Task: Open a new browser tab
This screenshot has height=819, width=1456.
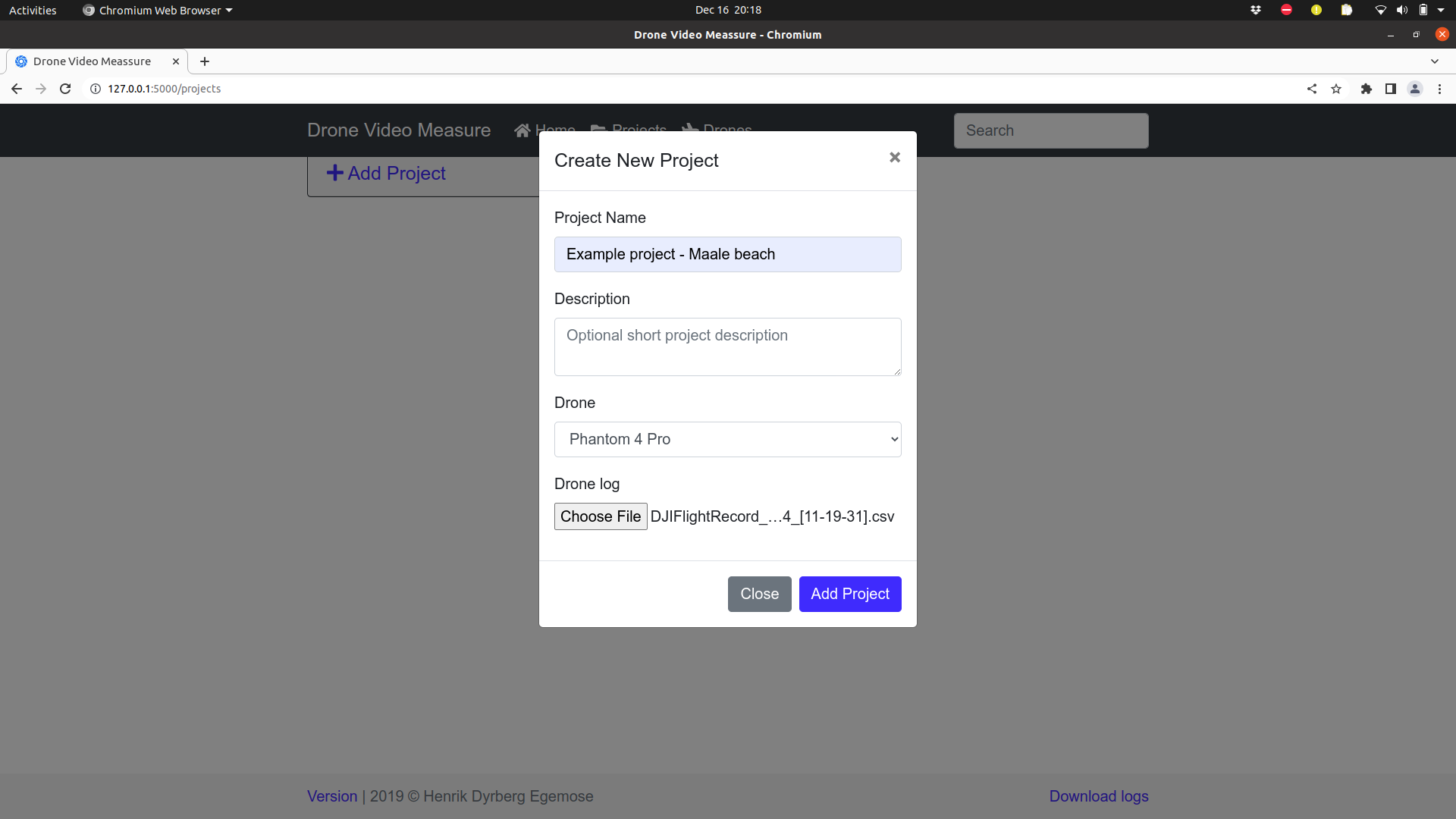Action: pyautogui.click(x=205, y=61)
